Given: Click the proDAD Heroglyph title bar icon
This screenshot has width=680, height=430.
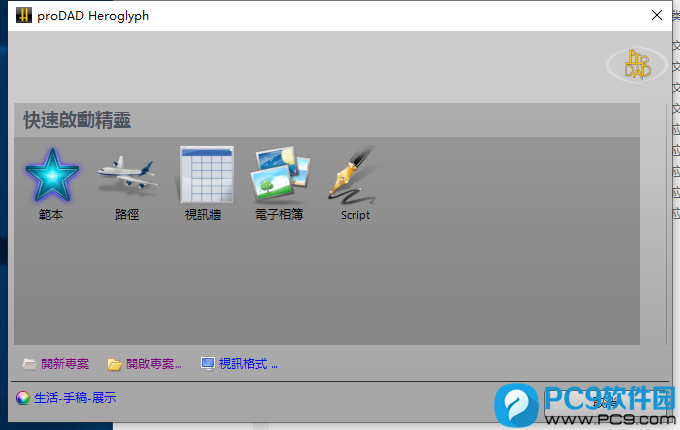Looking at the screenshot, I should click(23, 15).
